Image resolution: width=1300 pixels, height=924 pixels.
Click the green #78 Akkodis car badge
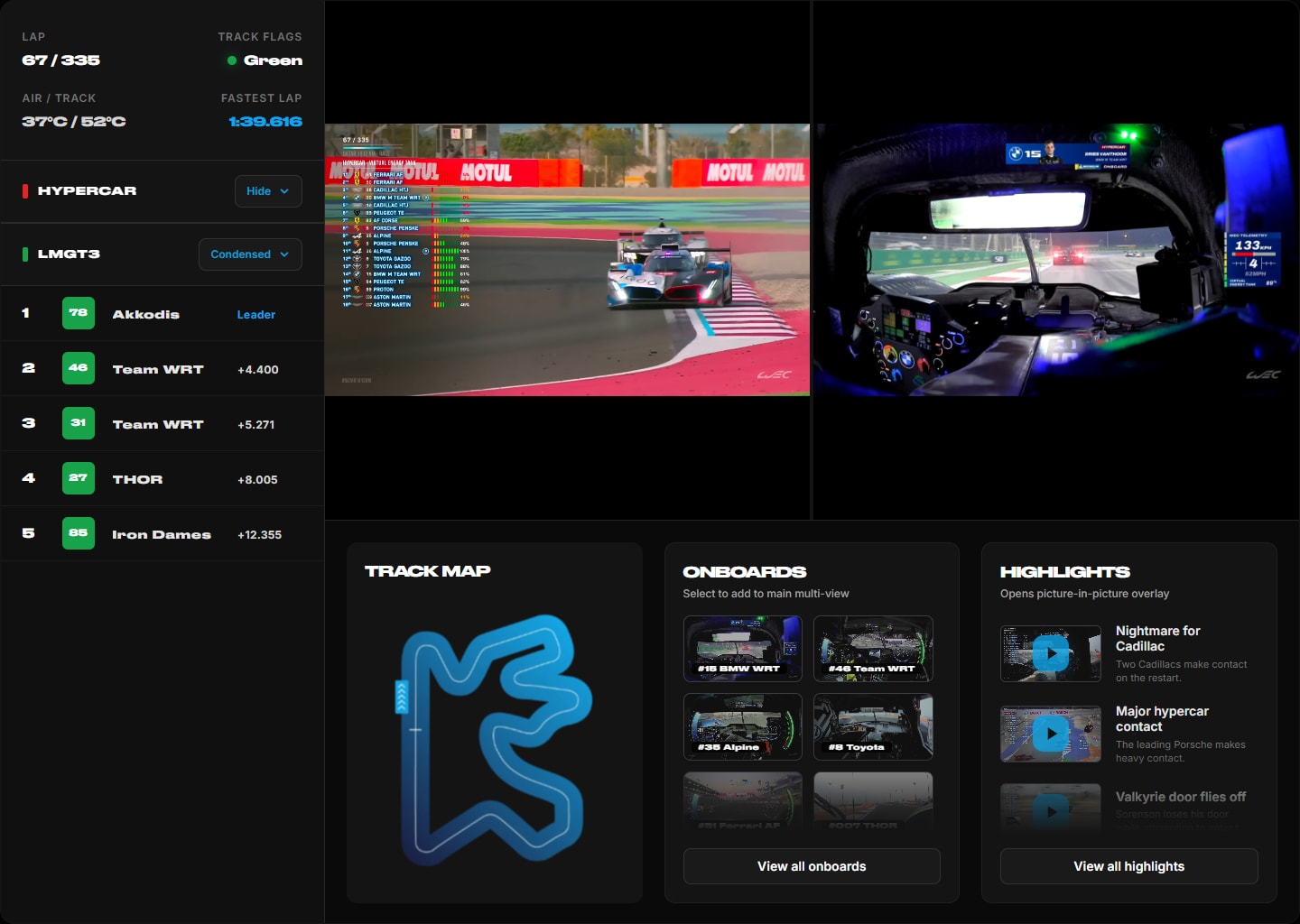coord(79,313)
